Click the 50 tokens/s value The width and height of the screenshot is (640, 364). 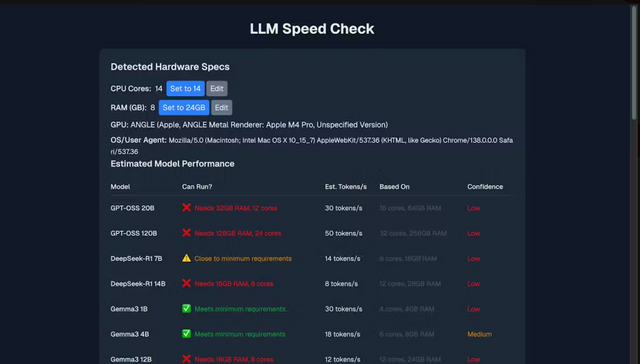tap(343, 233)
